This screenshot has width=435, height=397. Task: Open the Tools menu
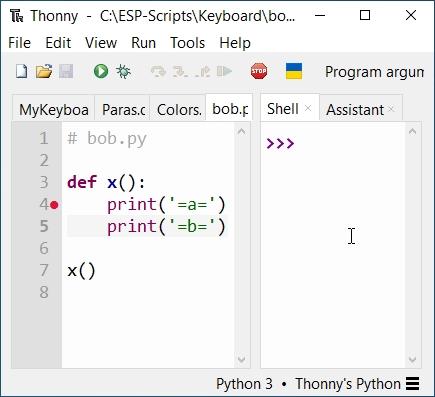187,43
